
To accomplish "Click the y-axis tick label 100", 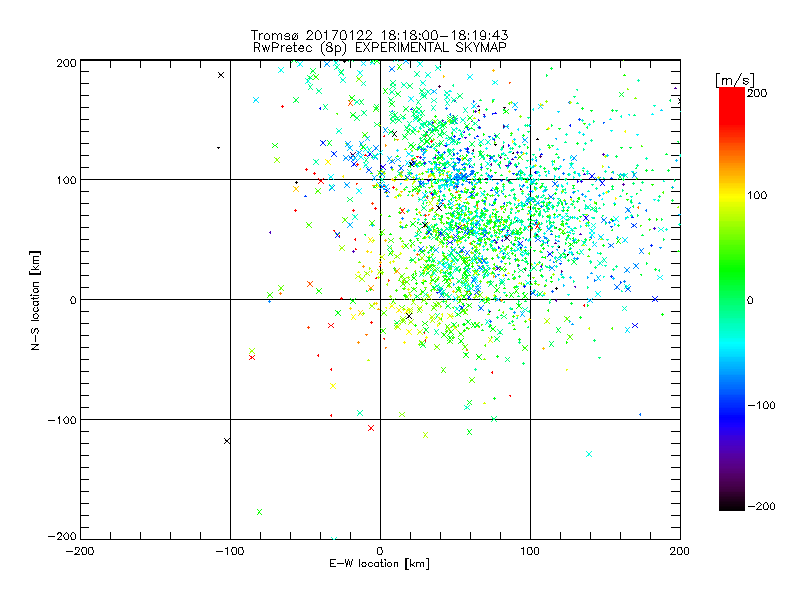I will tap(66, 180).
